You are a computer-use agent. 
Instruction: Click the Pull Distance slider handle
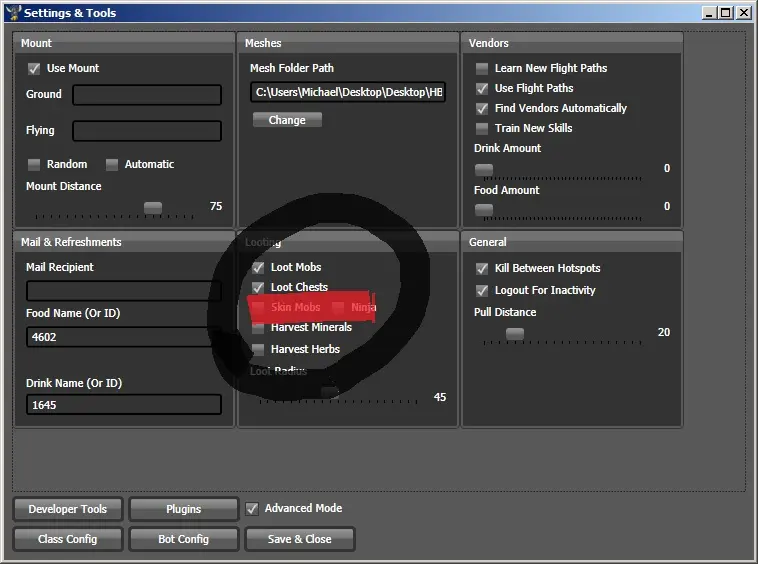pyautogui.click(x=514, y=334)
